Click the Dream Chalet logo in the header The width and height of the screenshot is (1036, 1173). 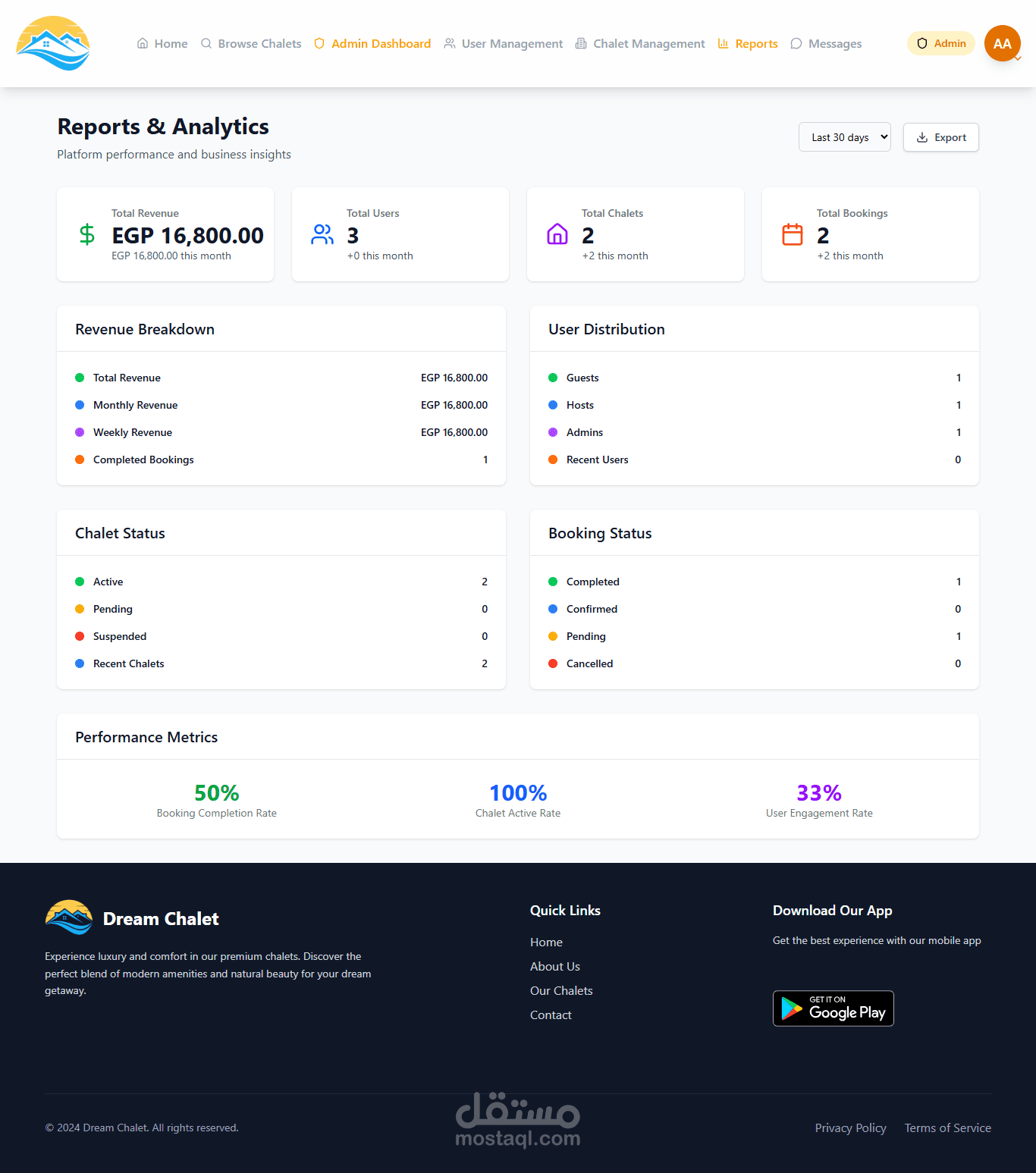[53, 43]
